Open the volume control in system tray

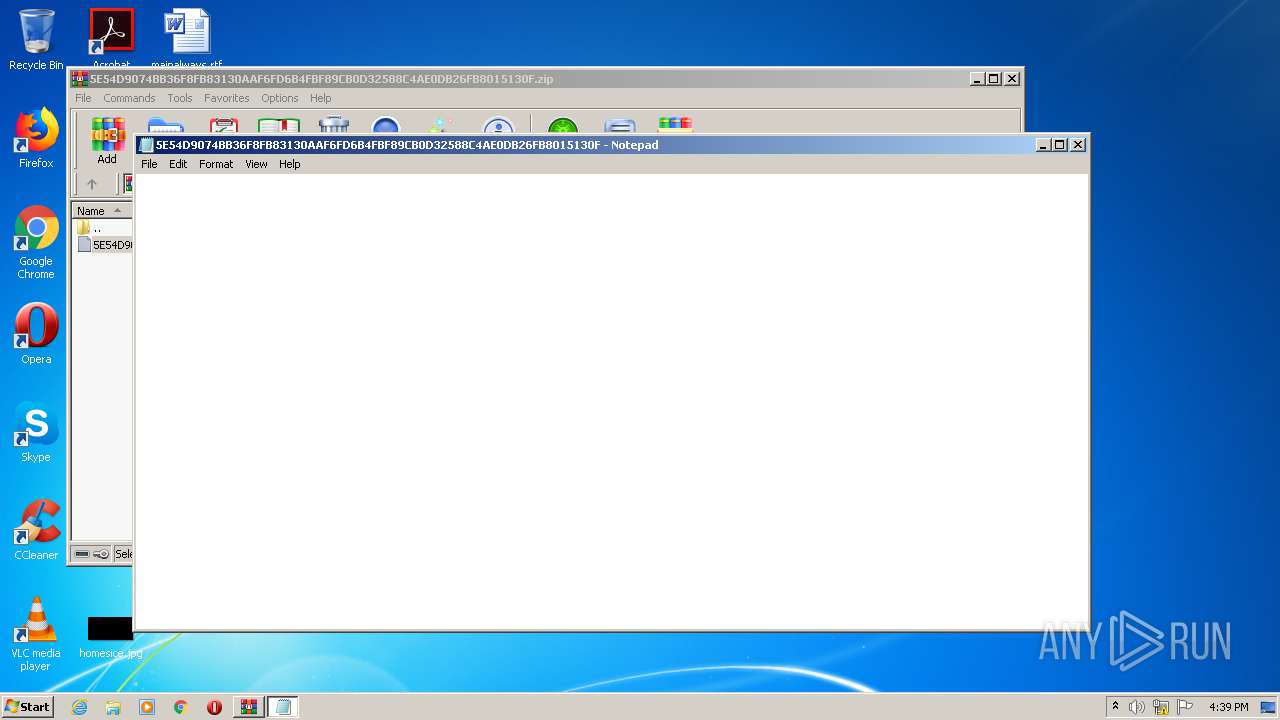1137,707
